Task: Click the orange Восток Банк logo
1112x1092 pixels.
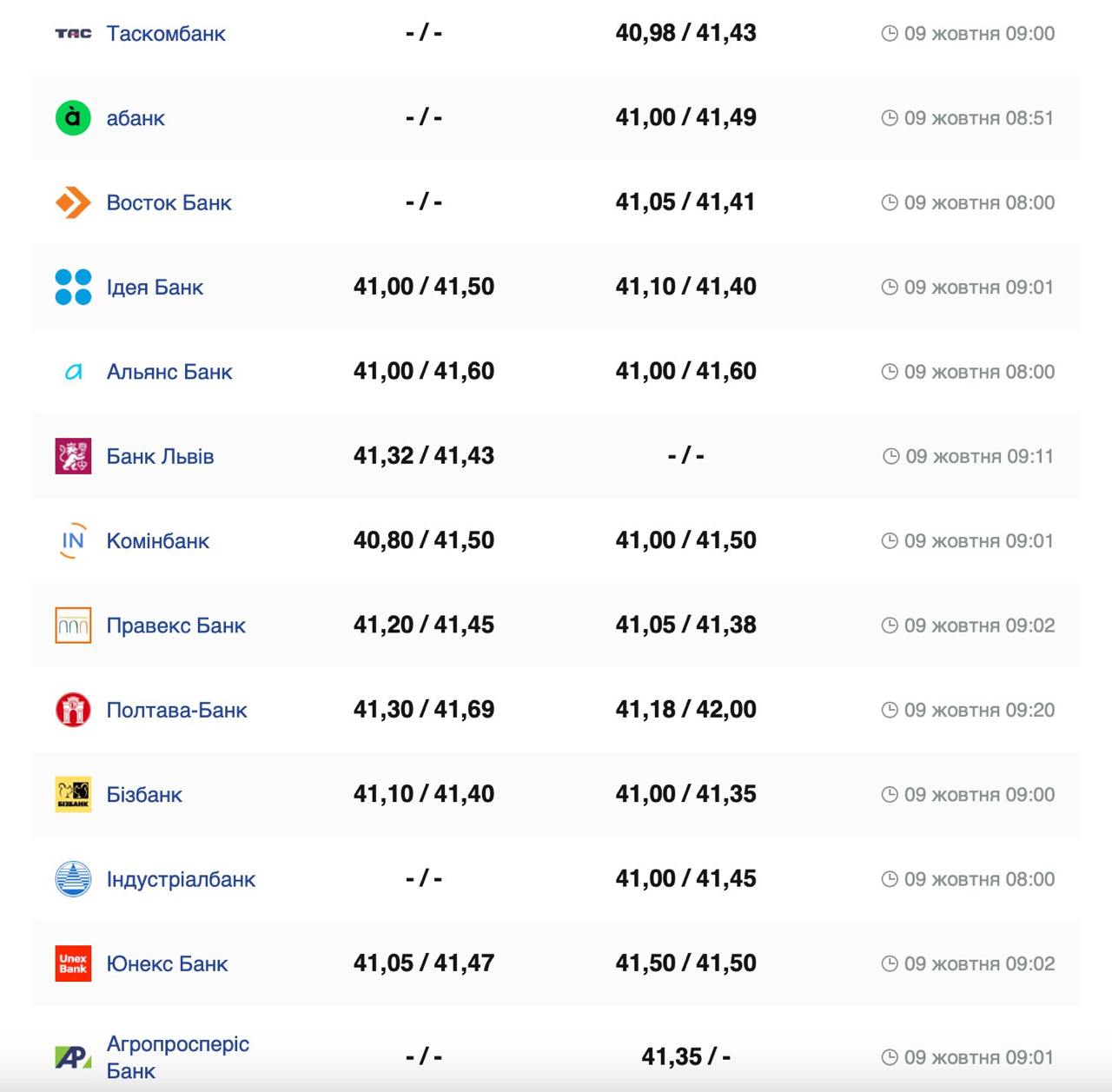Action: [73, 202]
